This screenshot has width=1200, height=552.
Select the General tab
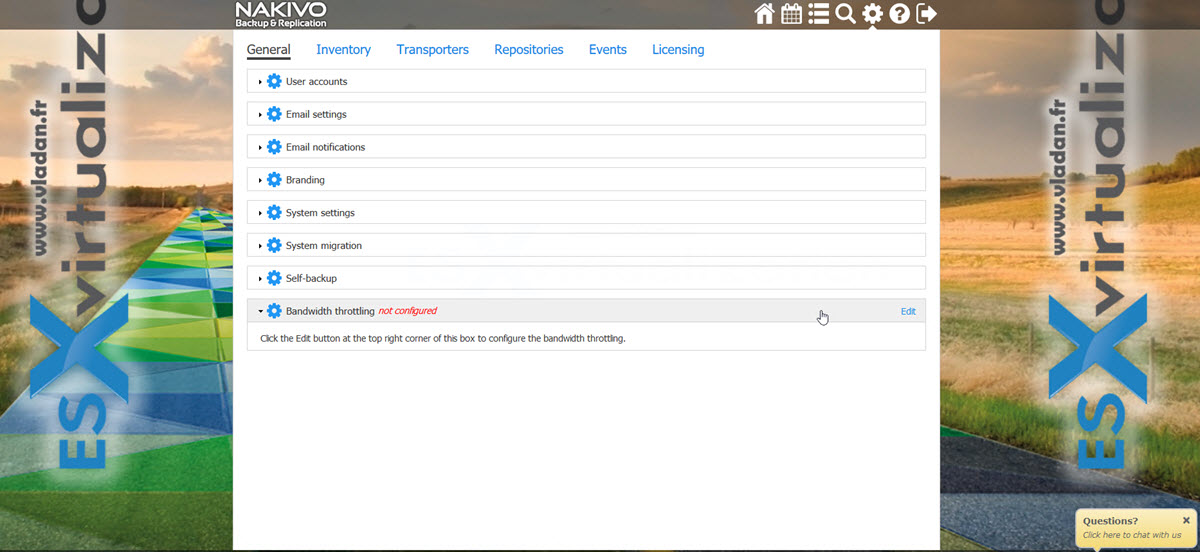(x=268, y=49)
